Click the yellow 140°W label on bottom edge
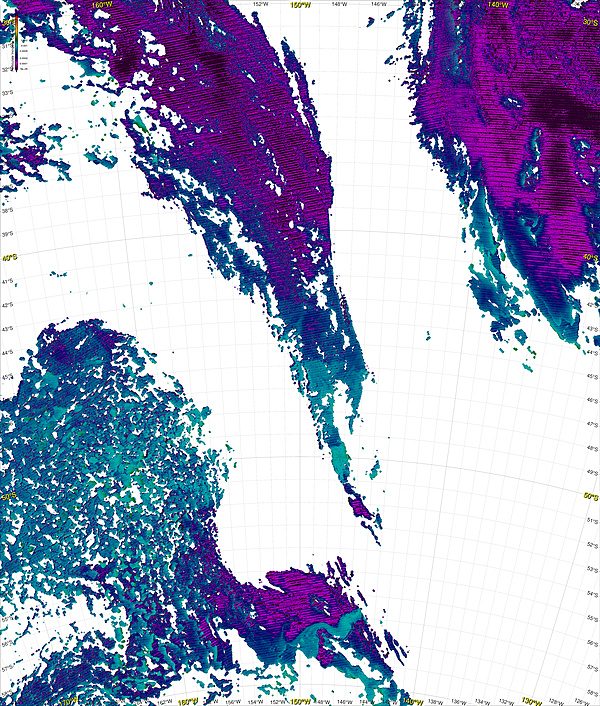600x706 pixels. pyautogui.click(x=413, y=701)
